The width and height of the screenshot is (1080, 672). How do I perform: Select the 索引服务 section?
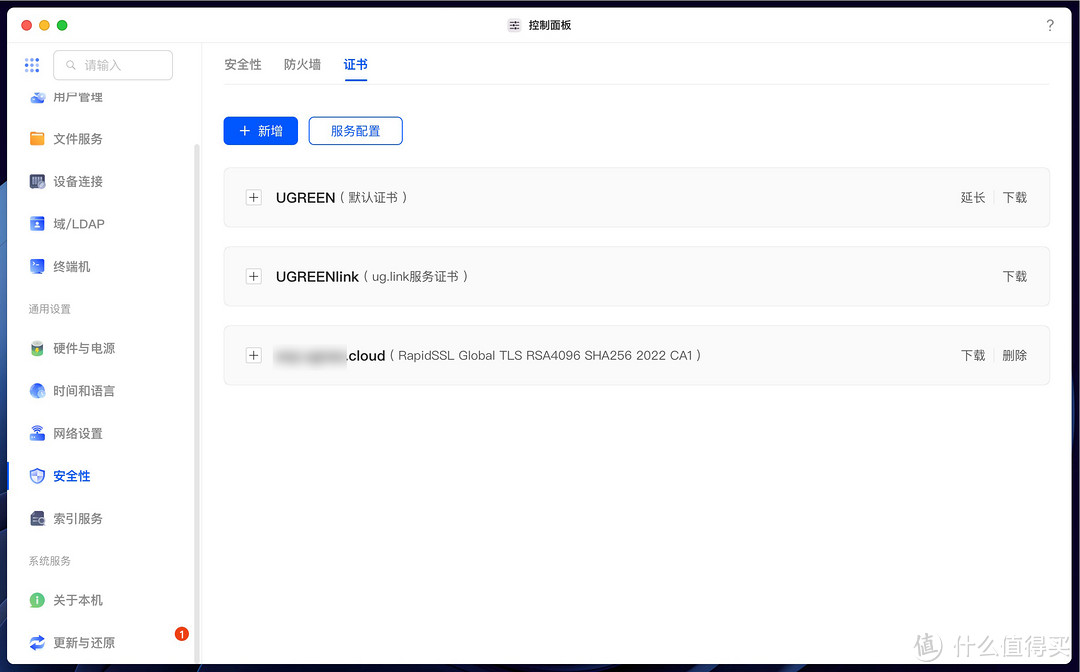(78, 518)
